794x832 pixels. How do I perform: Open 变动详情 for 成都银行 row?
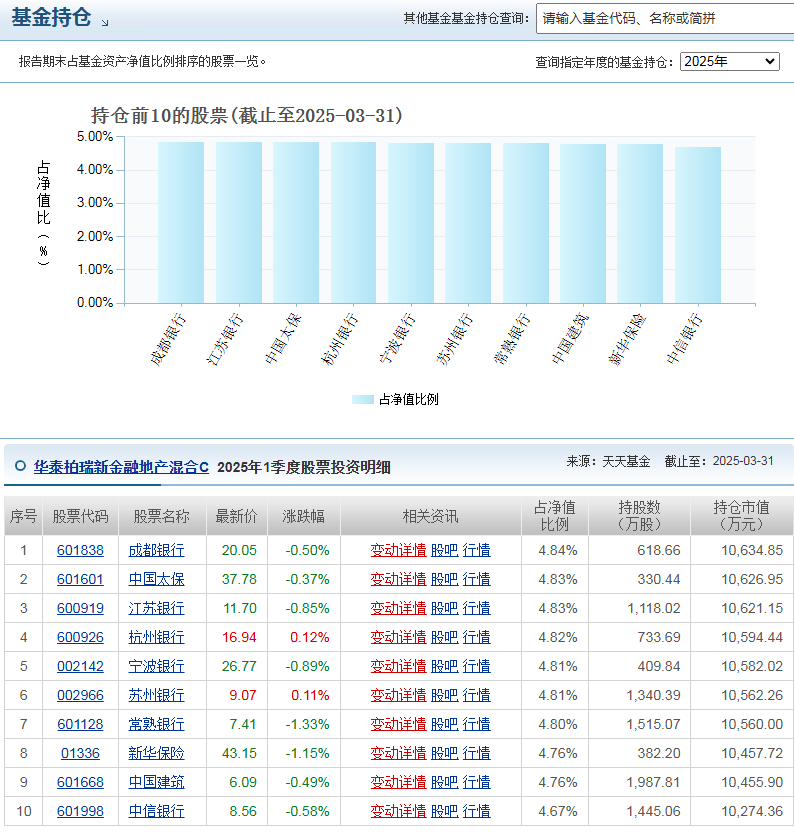(398, 550)
